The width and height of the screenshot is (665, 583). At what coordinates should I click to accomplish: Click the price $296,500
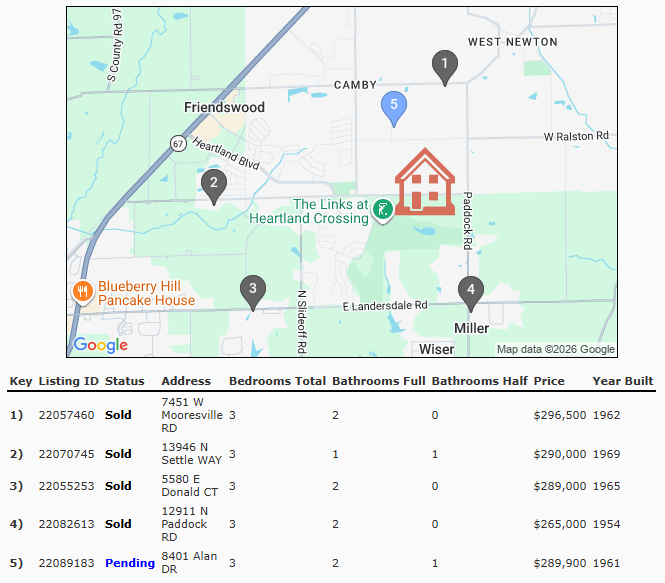click(560, 415)
